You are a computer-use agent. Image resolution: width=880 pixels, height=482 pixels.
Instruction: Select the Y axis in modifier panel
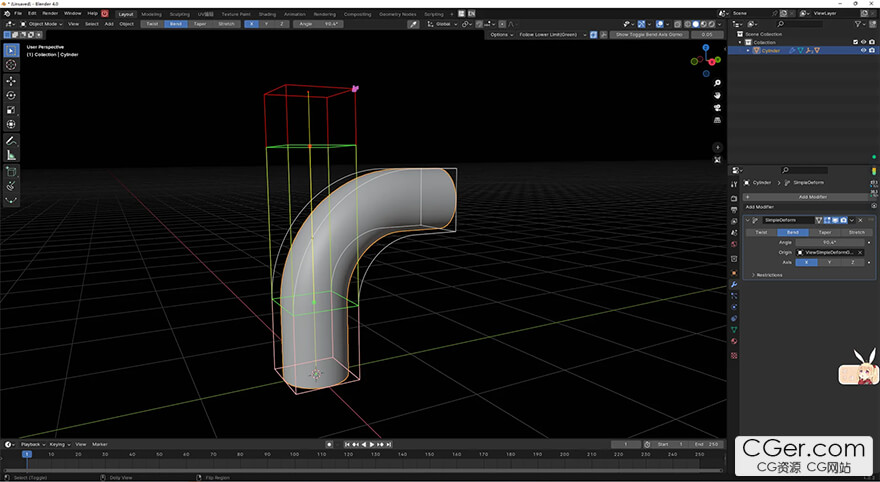(829, 262)
